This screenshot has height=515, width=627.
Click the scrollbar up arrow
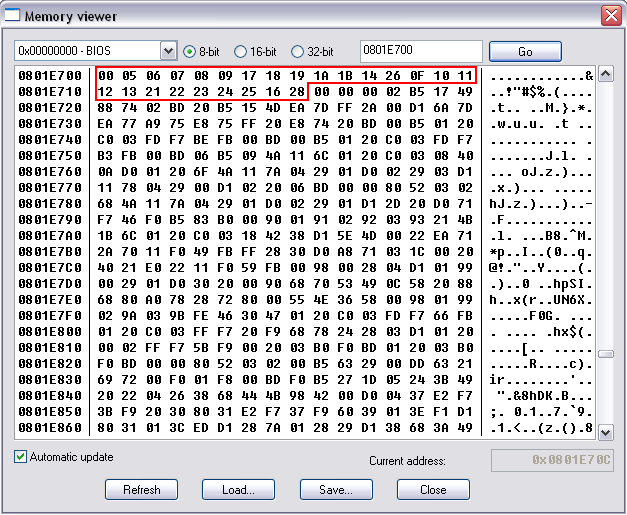[x=604, y=75]
